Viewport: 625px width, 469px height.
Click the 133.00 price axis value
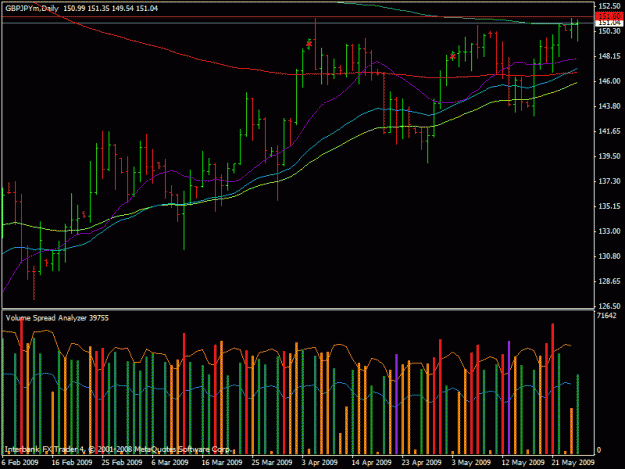pyautogui.click(x=609, y=231)
